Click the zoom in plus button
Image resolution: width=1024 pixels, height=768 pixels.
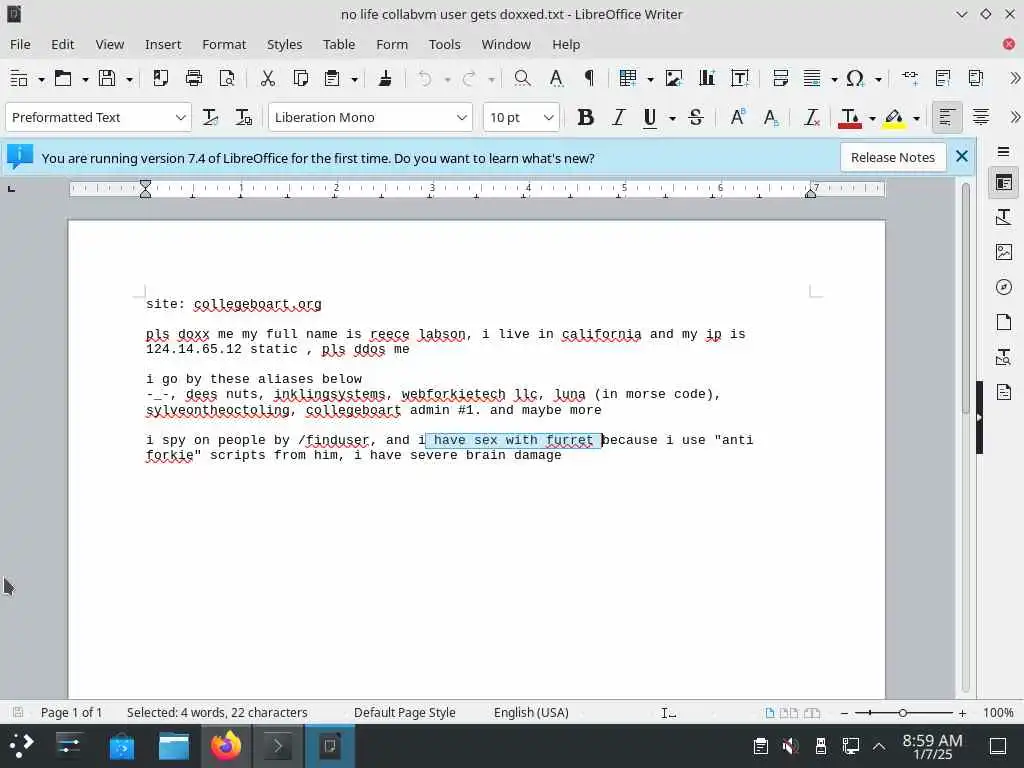(x=962, y=713)
